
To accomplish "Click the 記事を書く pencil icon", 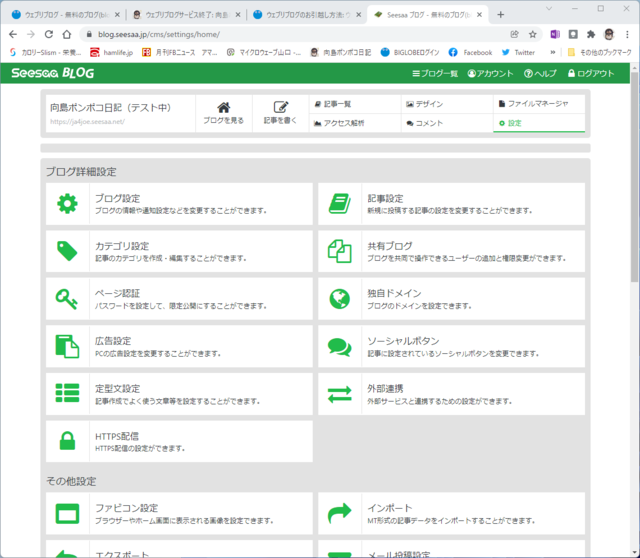I will 280,107.
